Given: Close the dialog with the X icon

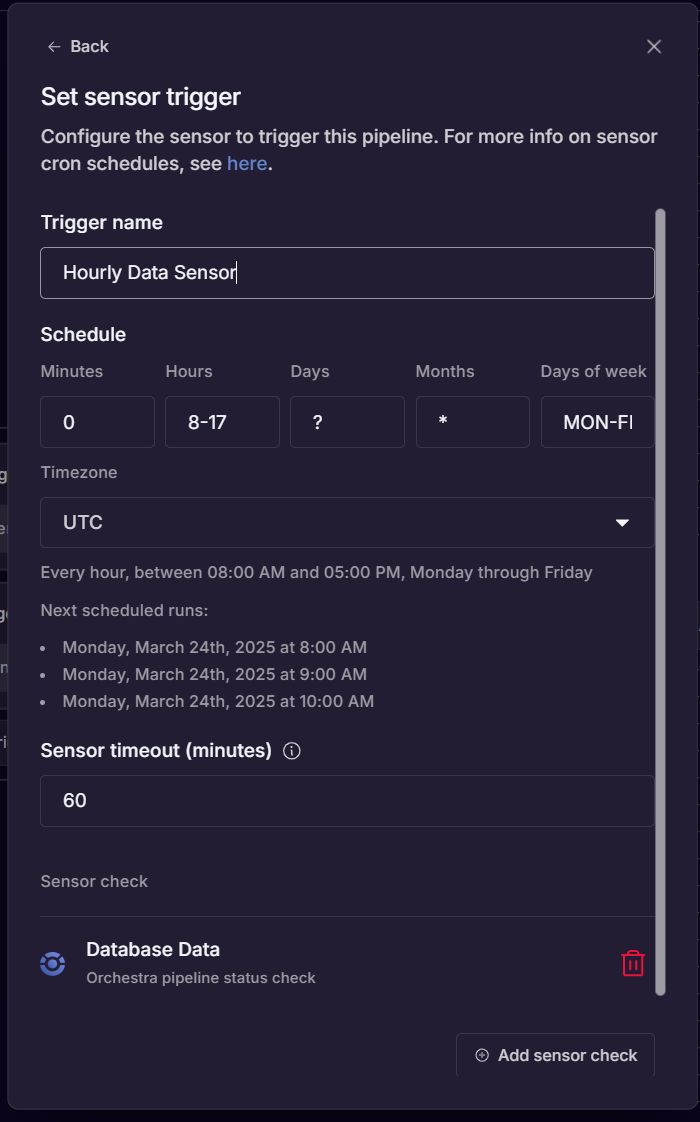Looking at the screenshot, I should [x=654, y=46].
